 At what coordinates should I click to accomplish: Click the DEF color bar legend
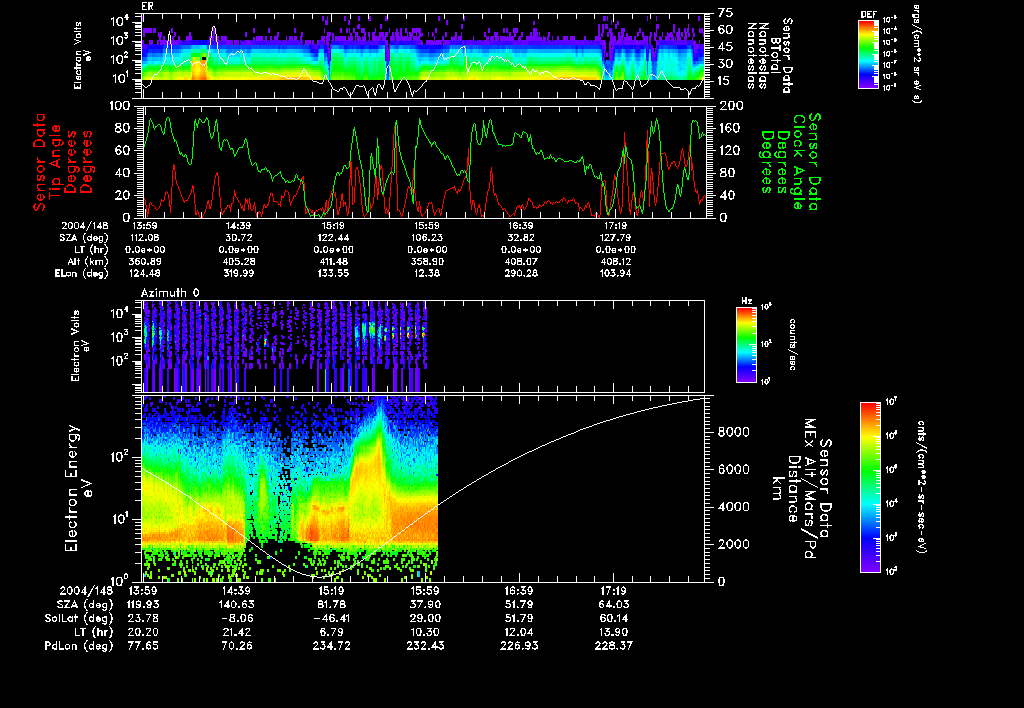point(868,54)
